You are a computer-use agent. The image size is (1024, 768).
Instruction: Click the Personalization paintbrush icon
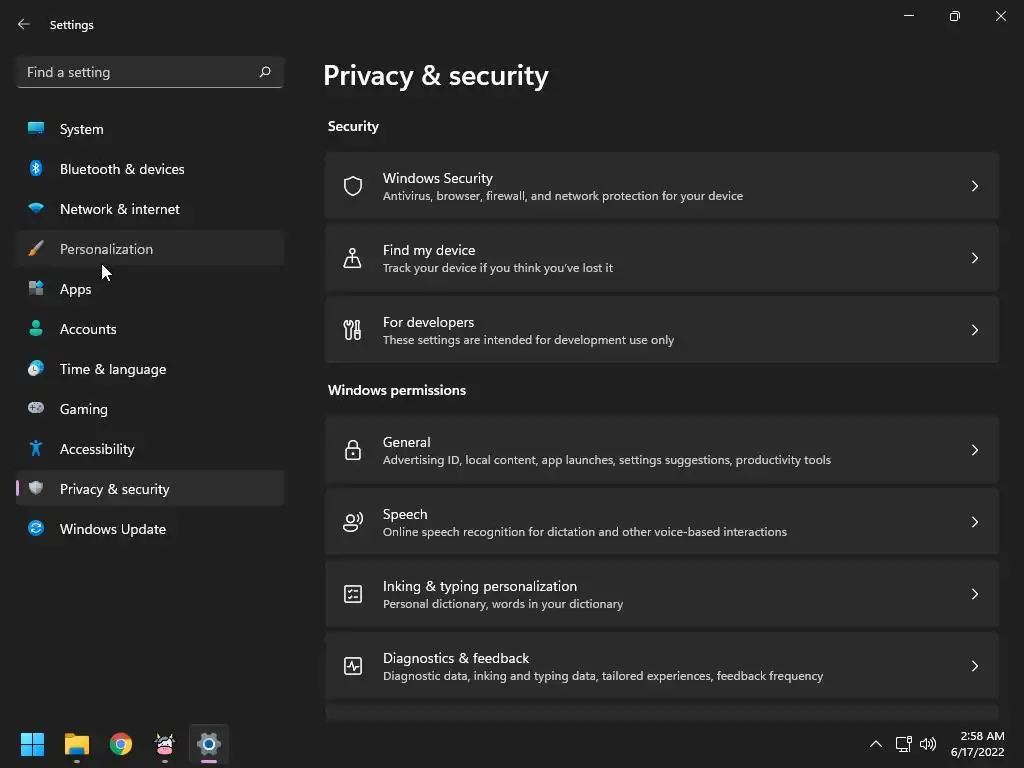pos(36,249)
